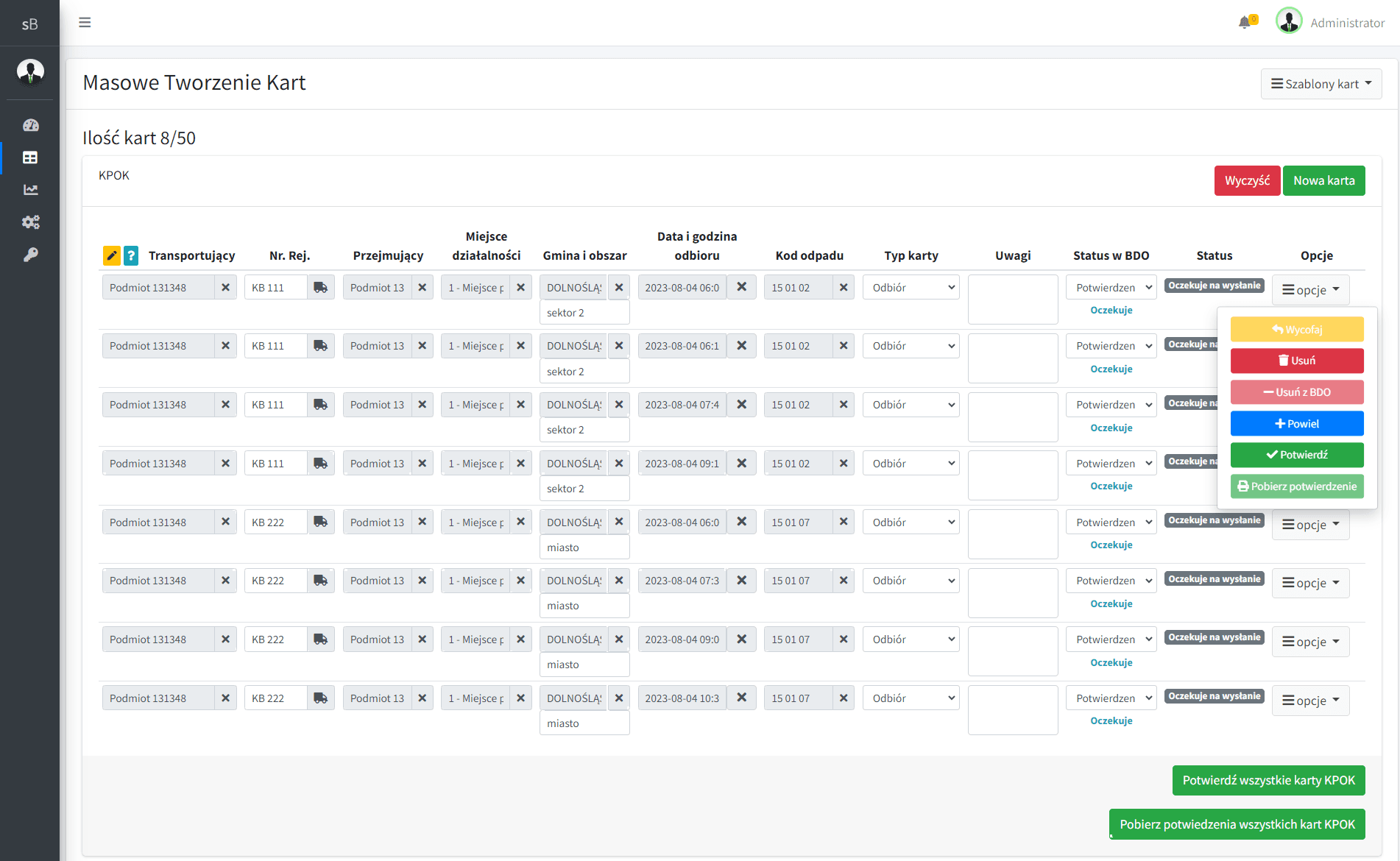Click Potwierdź wszystkie karty KPOK button
This screenshot has height=861, width=1400.
1268,781
